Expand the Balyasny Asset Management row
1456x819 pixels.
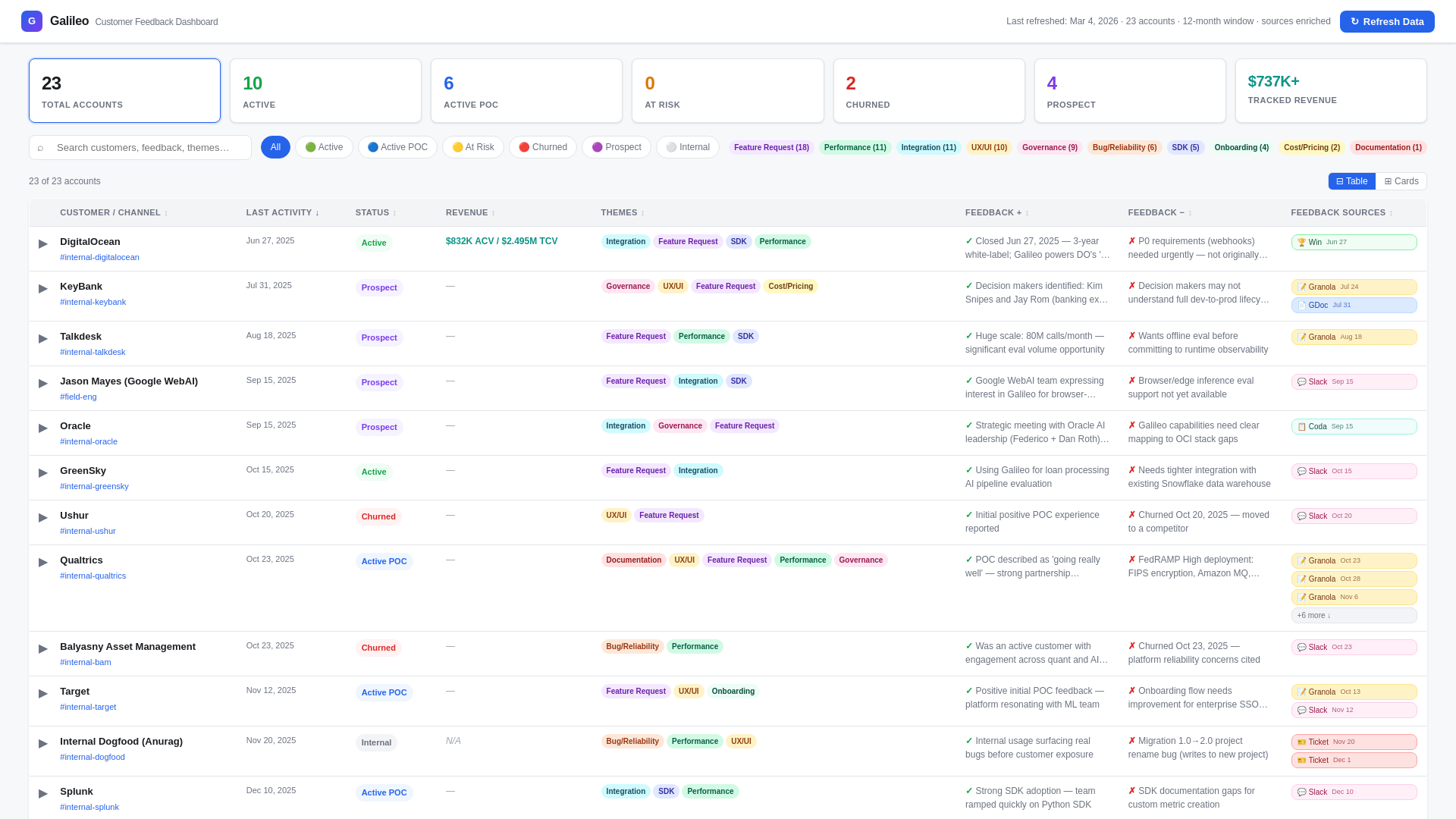pos(43,648)
